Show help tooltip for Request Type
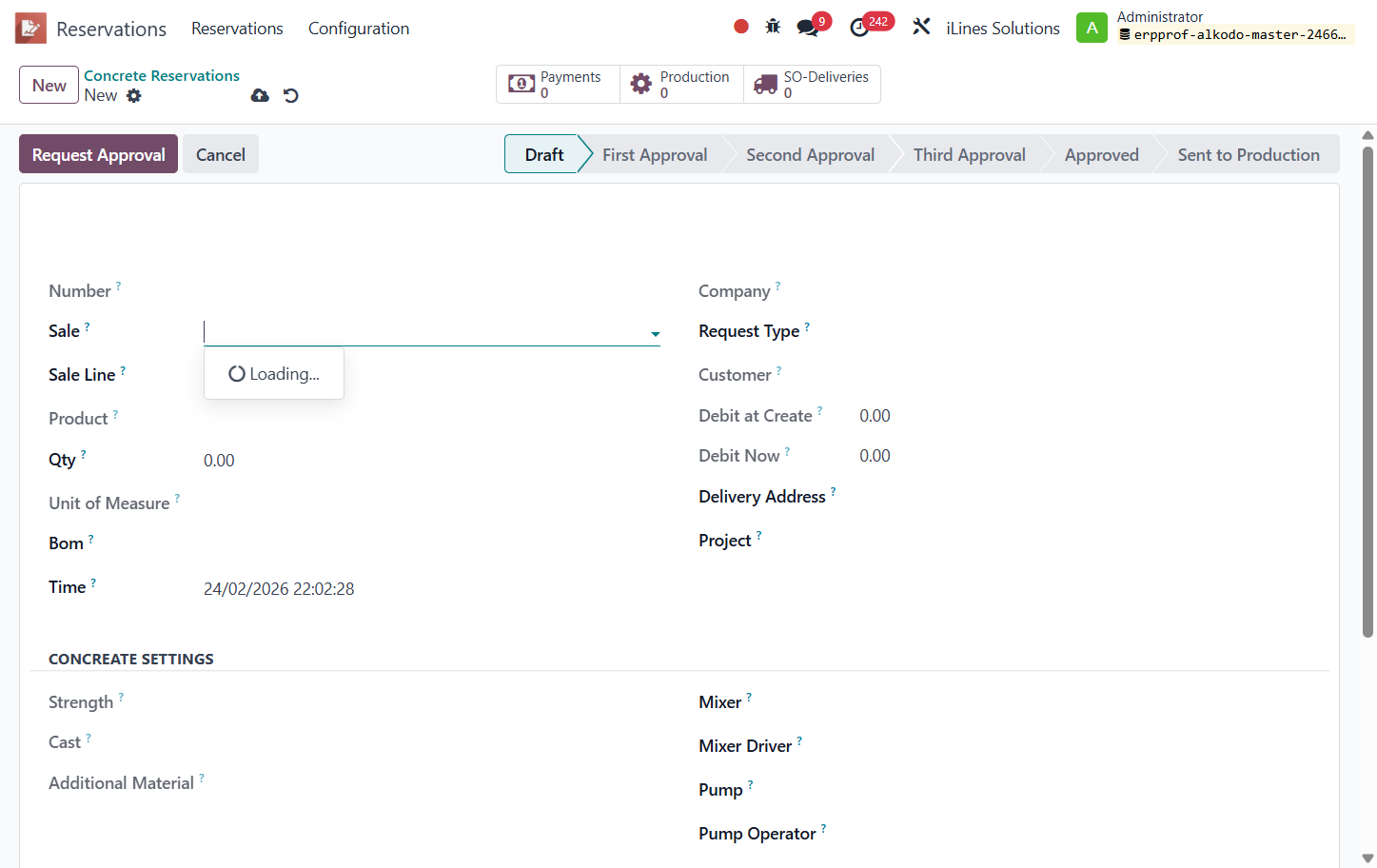Screen dimensions: 1377x868 point(807,325)
